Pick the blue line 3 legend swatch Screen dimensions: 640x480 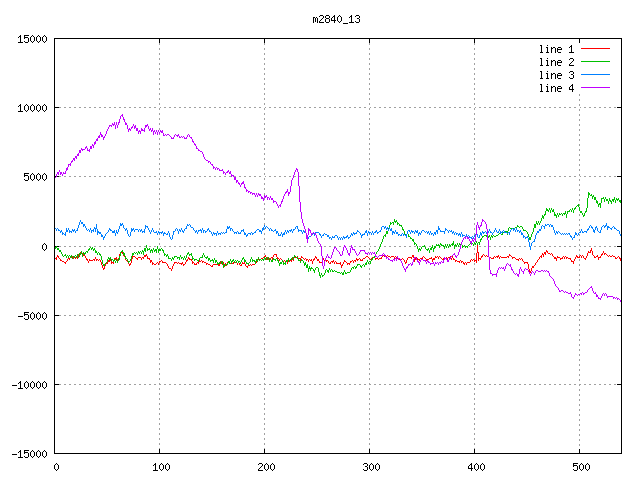click(595, 75)
